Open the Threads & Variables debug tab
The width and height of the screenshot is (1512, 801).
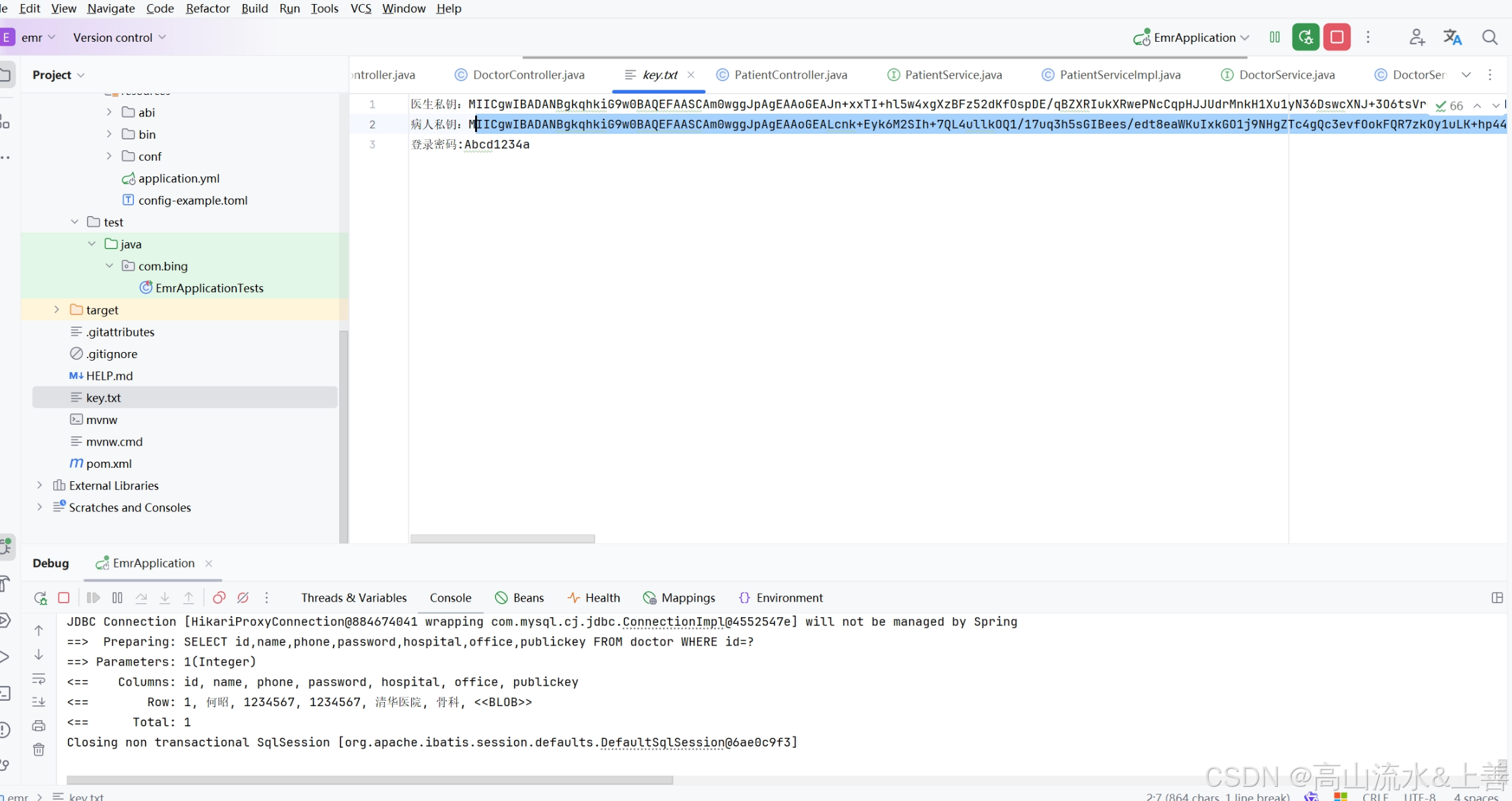click(x=353, y=598)
